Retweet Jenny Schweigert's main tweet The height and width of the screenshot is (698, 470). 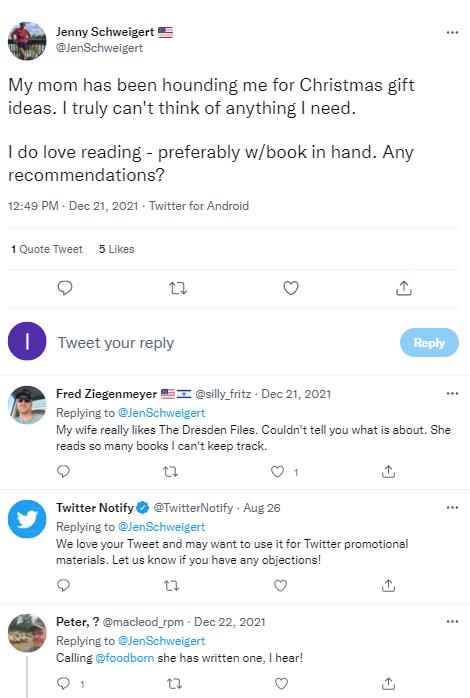click(178, 288)
